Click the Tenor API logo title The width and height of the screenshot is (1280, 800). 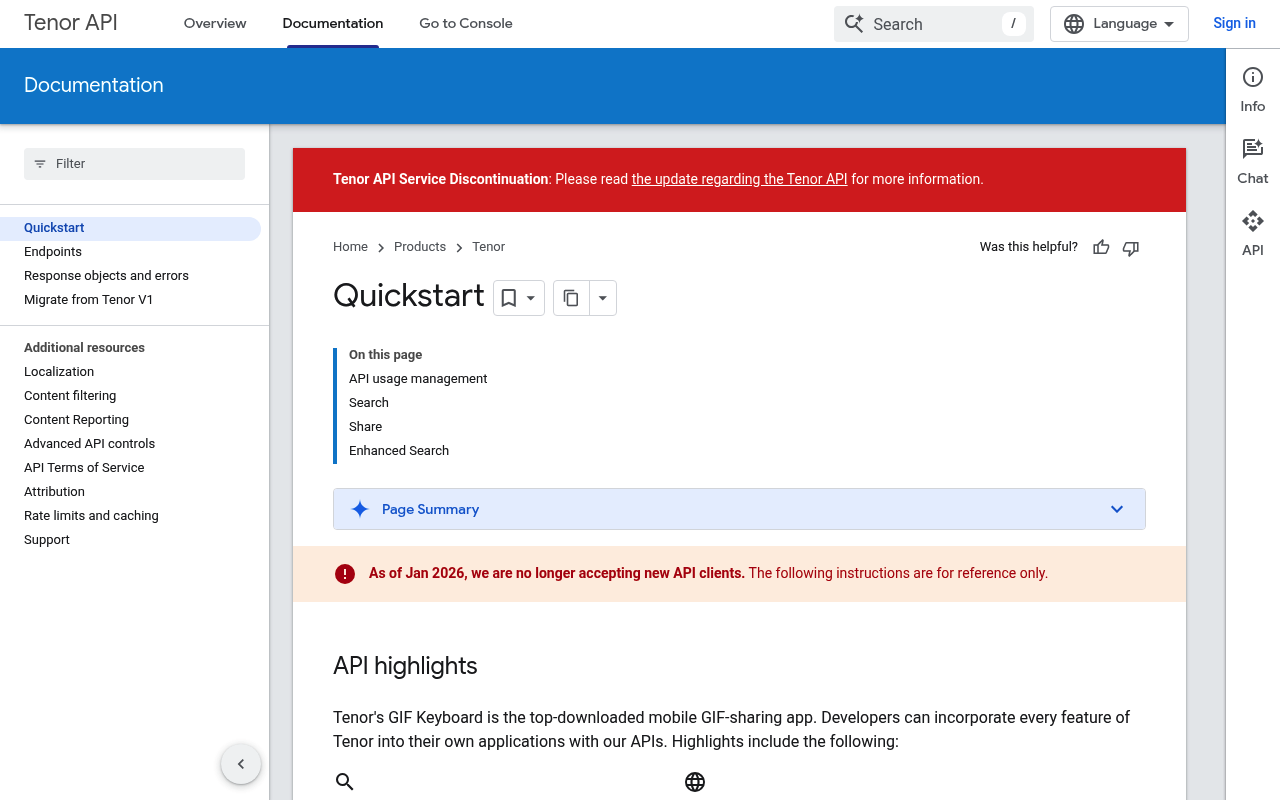pyautogui.click(x=71, y=23)
